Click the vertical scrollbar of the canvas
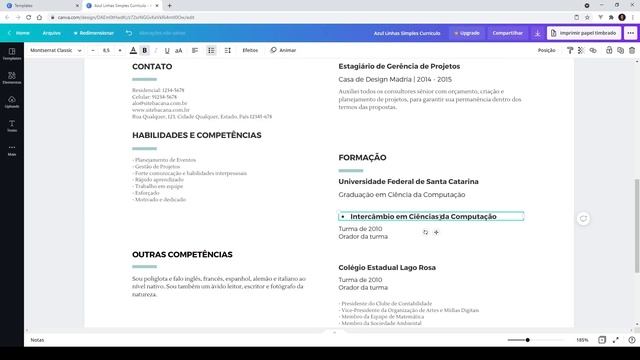 (x=637, y=226)
